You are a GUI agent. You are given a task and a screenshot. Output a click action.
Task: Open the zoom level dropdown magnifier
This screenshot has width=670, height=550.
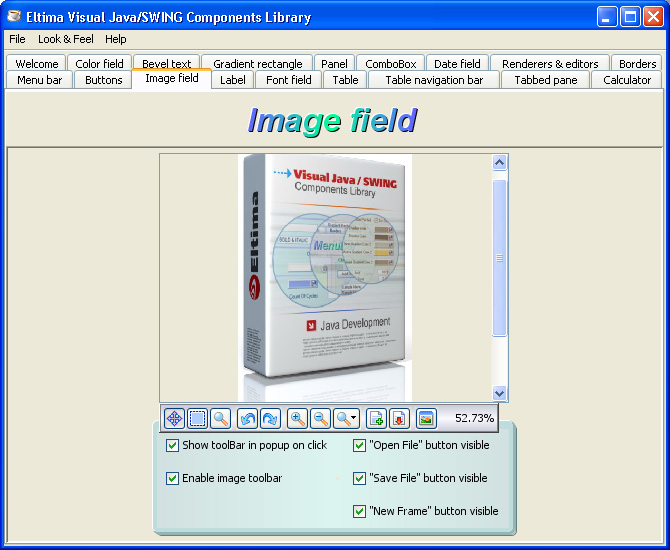pos(347,418)
